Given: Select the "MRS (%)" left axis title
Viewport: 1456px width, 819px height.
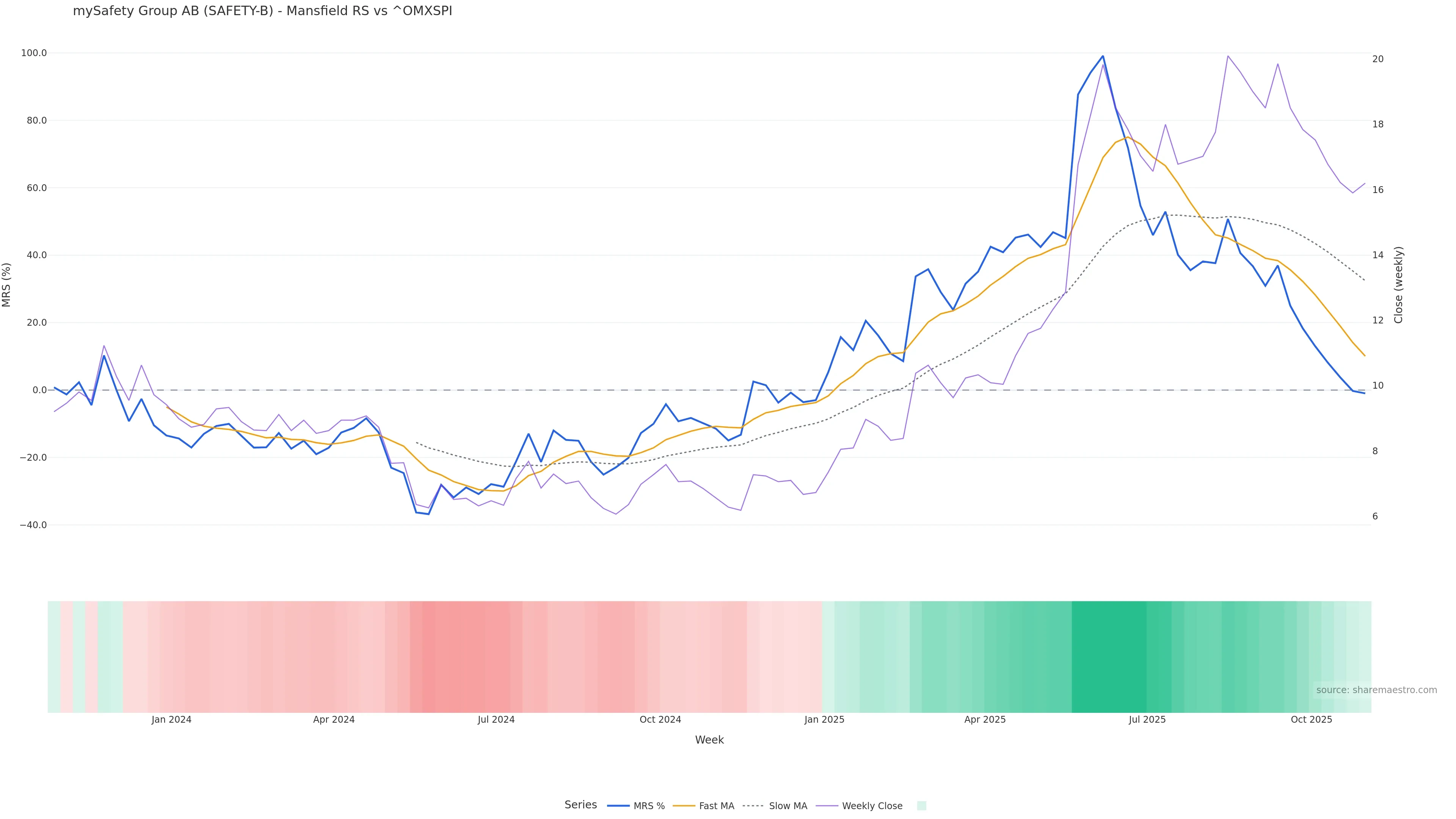Looking at the screenshot, I should coord(7,285).
